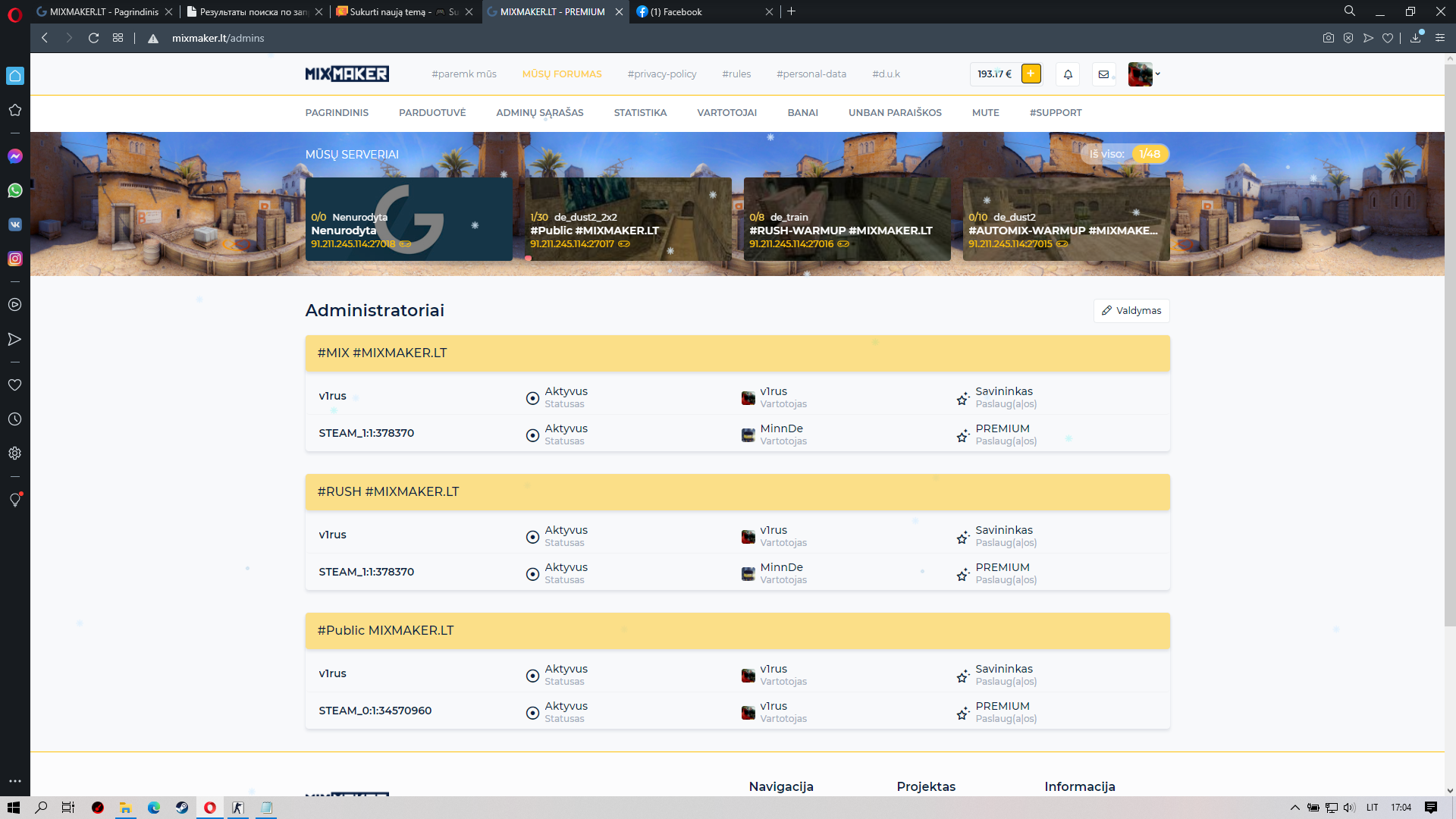
Task: Open the messages envelope icon
Action: tap(1103, 74)
